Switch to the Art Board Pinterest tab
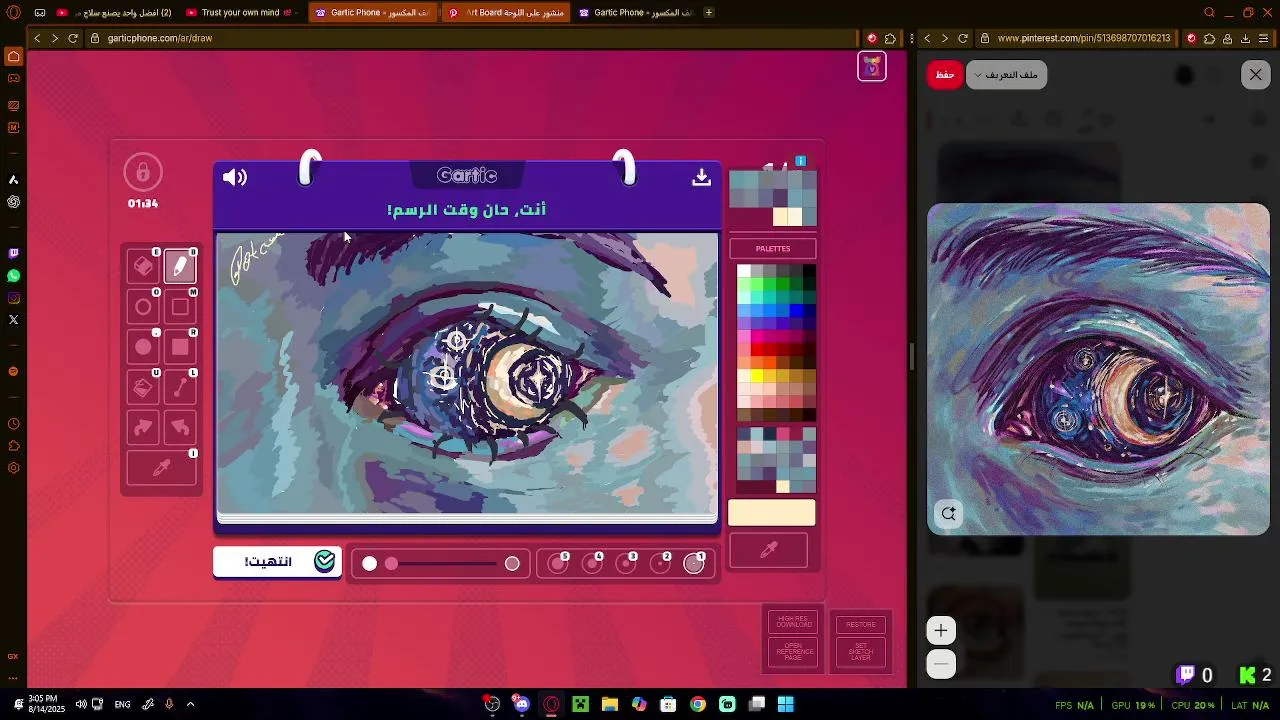The height and width of the screenshot is (720, 1280). pyautogui.click(x=506, y=13)
